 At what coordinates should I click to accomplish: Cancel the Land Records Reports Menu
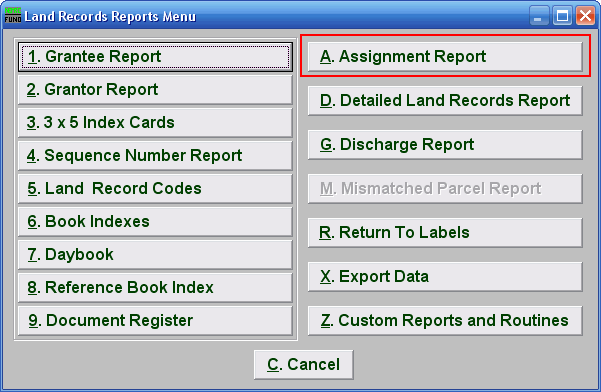(x=304, y=365)
